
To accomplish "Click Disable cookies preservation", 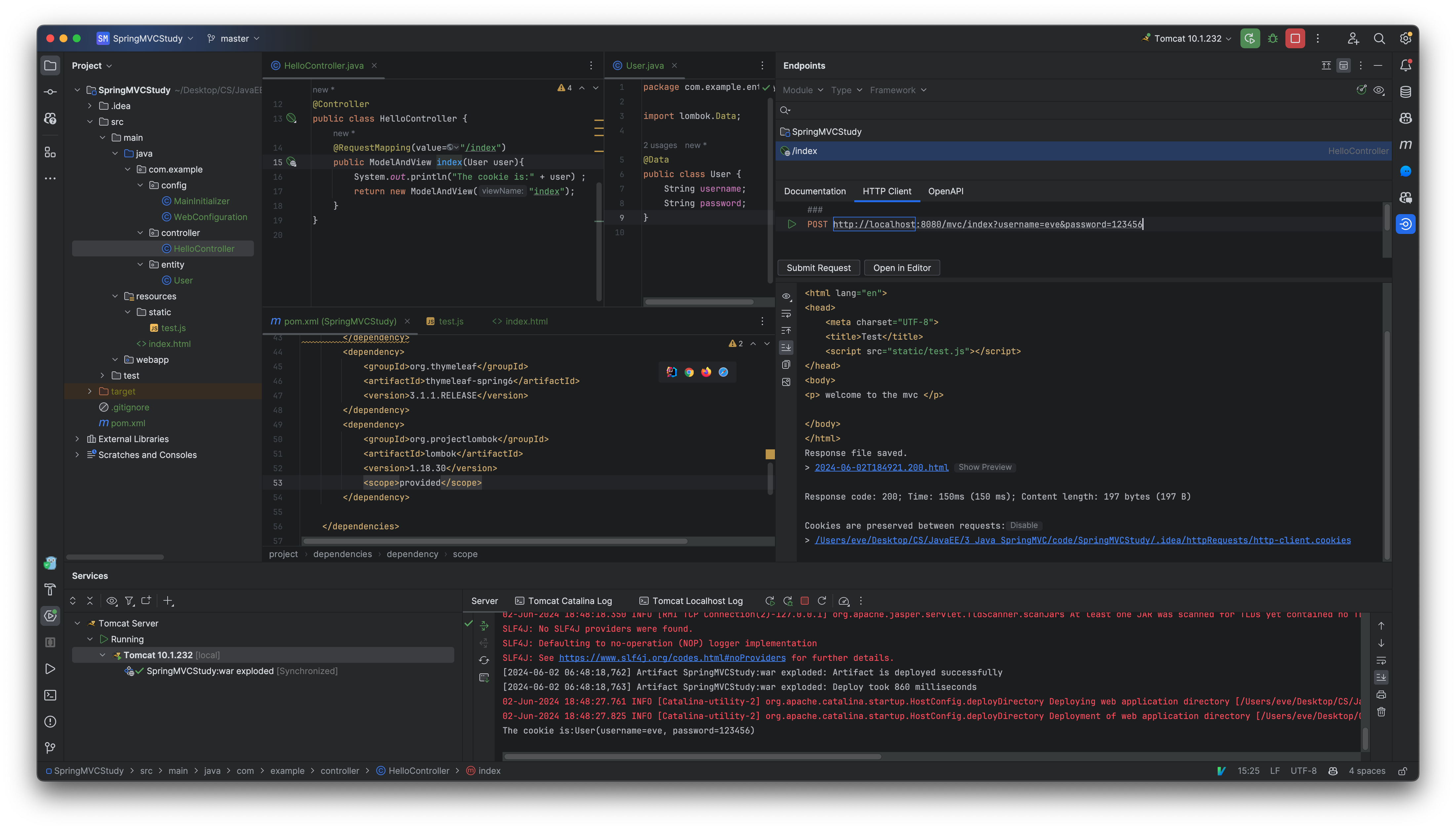I will pyautogui.click(x=1024, y=526).
